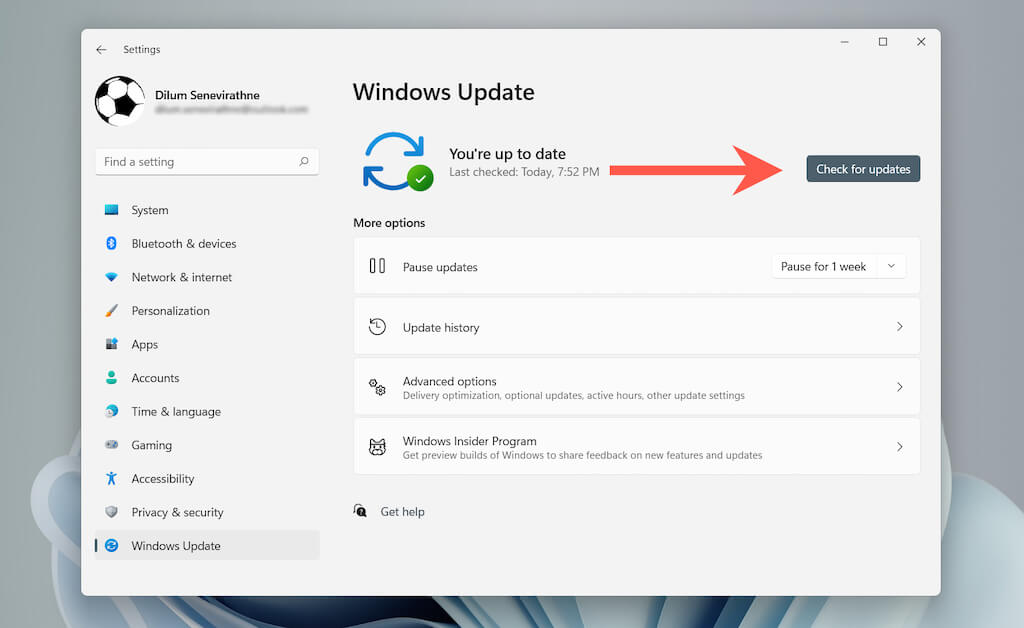Click the Bluetooth icon in sidebar
This screenshot has width=1024, height=628.
[x=112, y=243]
